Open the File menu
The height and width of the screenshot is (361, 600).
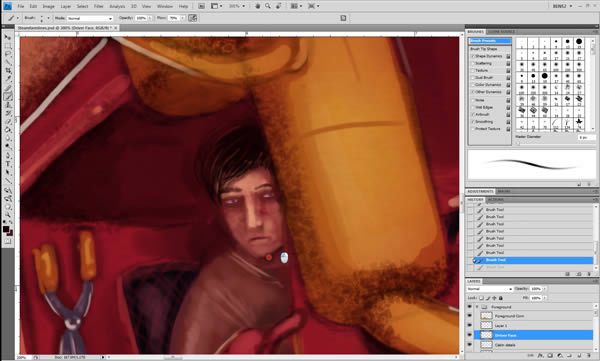(x=21, y=7)
